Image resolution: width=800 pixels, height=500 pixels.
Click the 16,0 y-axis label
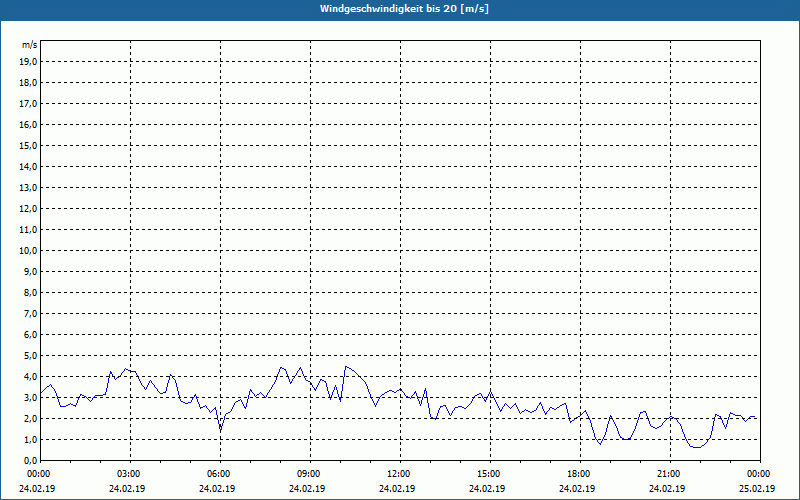tap(28, 124)
